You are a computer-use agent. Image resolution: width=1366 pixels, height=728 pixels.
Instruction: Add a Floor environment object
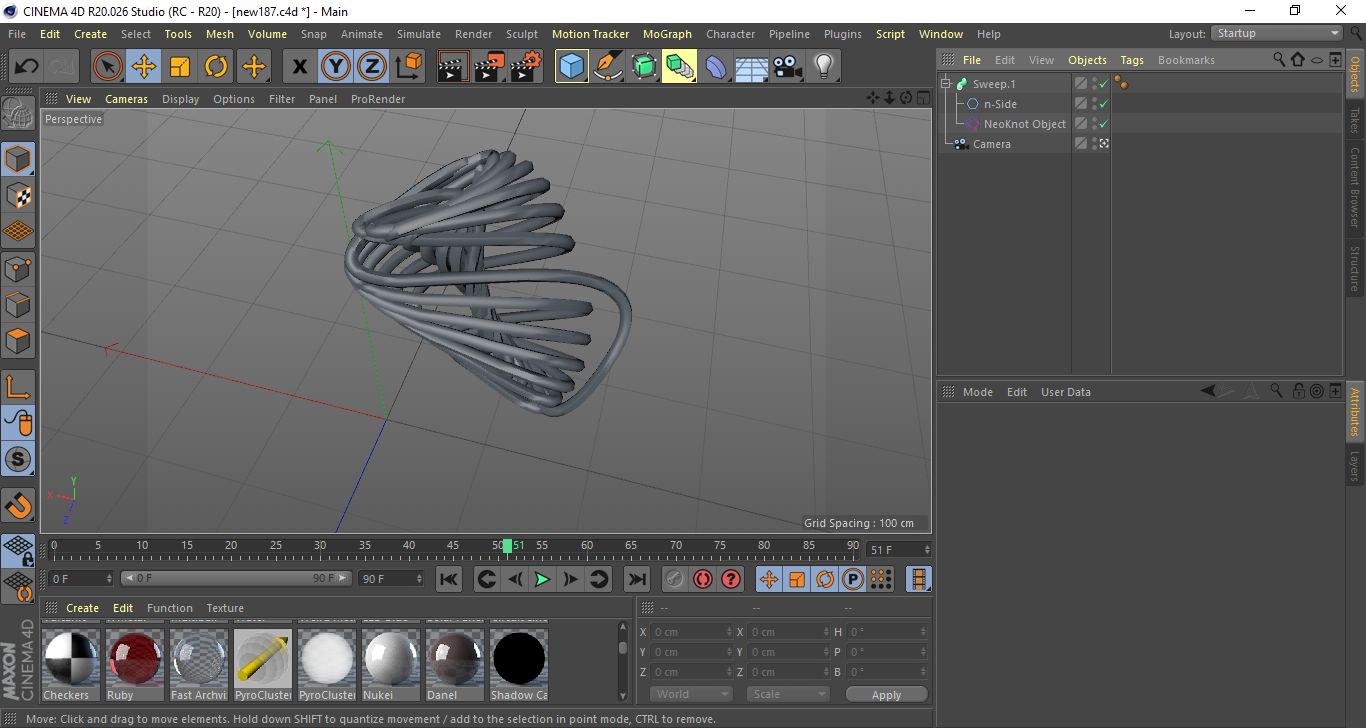click(752, 67)
